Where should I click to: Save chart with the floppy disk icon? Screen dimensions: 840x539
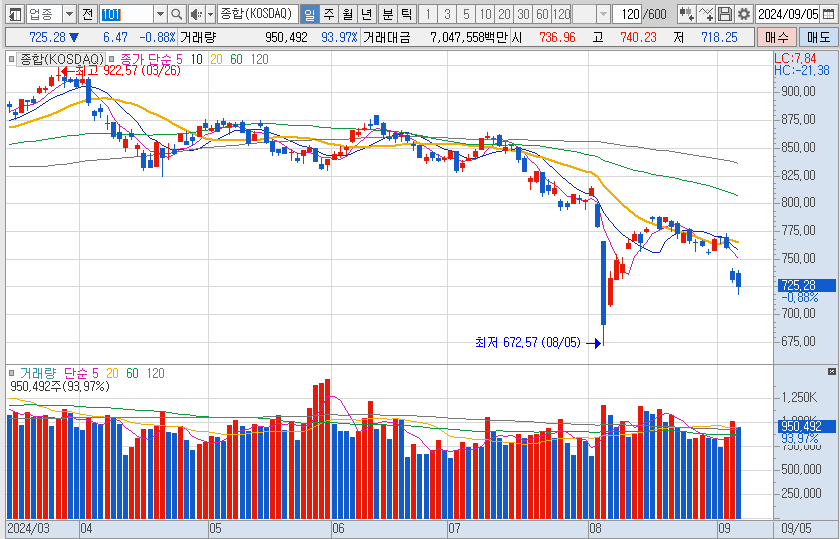725,14
